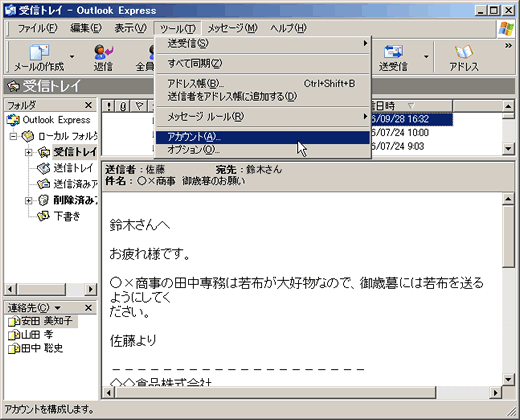Screen dimensions: 520x420
Task: Click Outlook Express title bar icon
Action: click(x=10, y=10)
